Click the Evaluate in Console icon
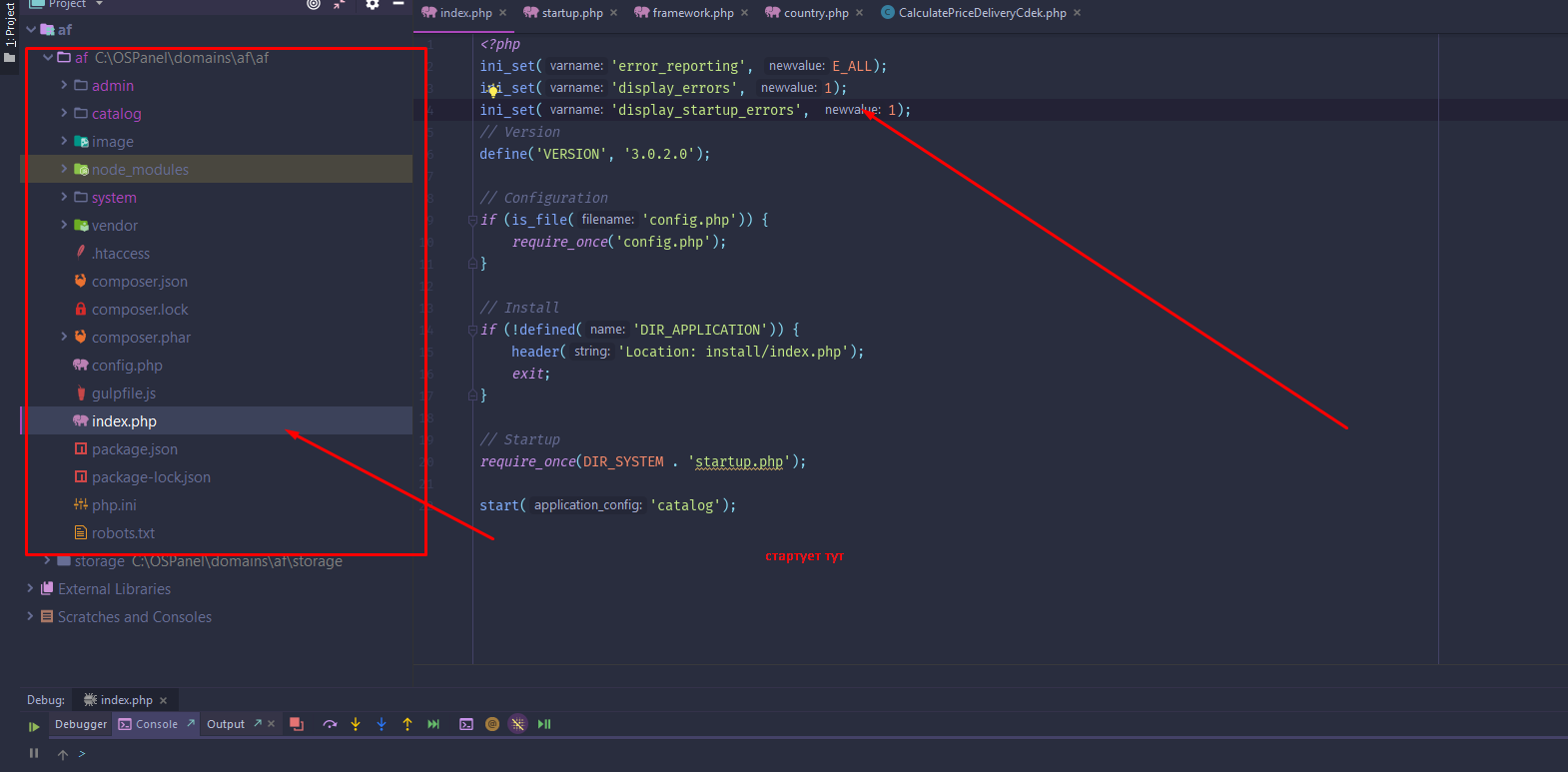This screenshot has width=1568, height=772. pyautogui.click(x=466, y=724)
